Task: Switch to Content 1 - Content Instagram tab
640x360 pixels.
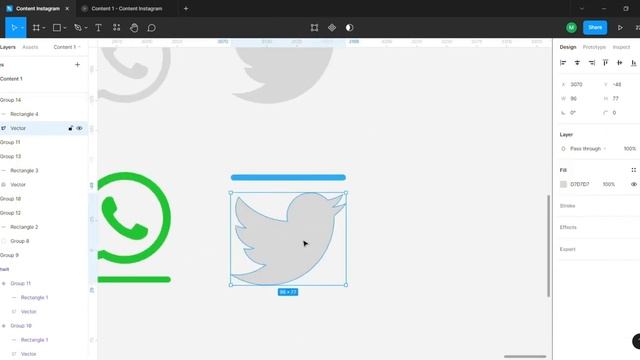Action: tap(127, 8)
